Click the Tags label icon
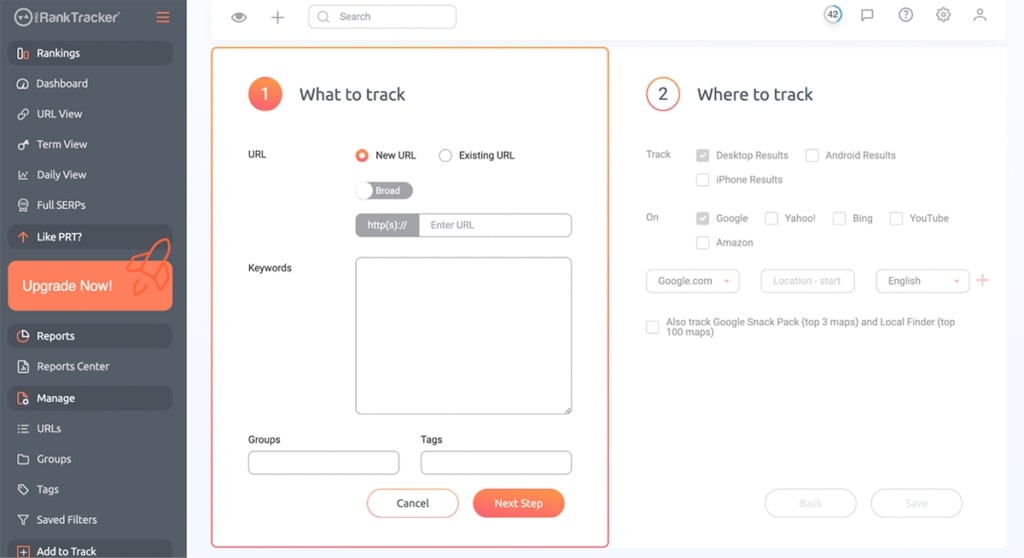The image size is (1024, 558). [x=23, y=489]
